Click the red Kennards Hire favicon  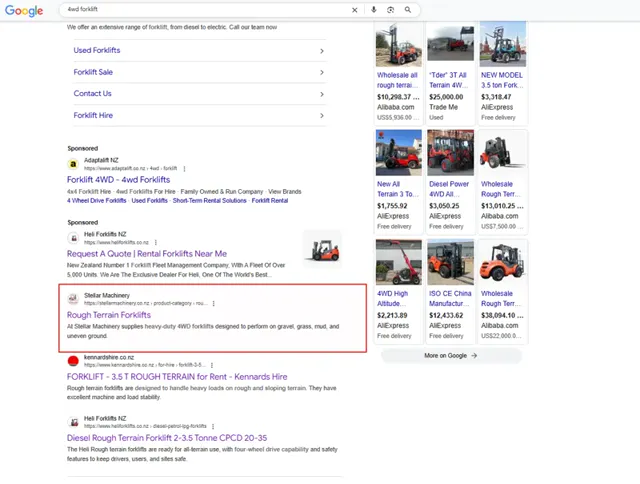73,361
